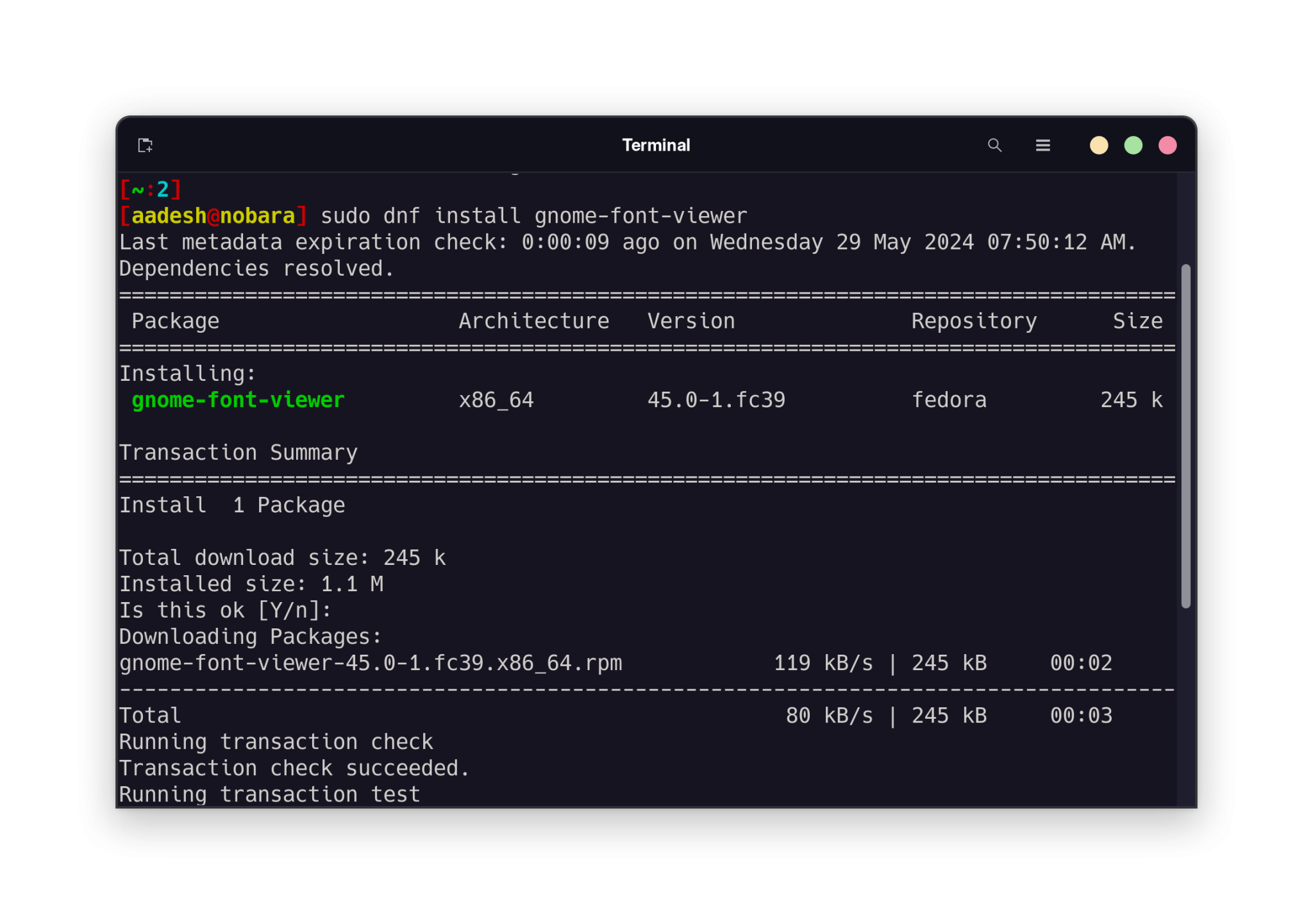Select the green gnome-font-viewer package name
1313x924 pixels.
tap(237, 399)
